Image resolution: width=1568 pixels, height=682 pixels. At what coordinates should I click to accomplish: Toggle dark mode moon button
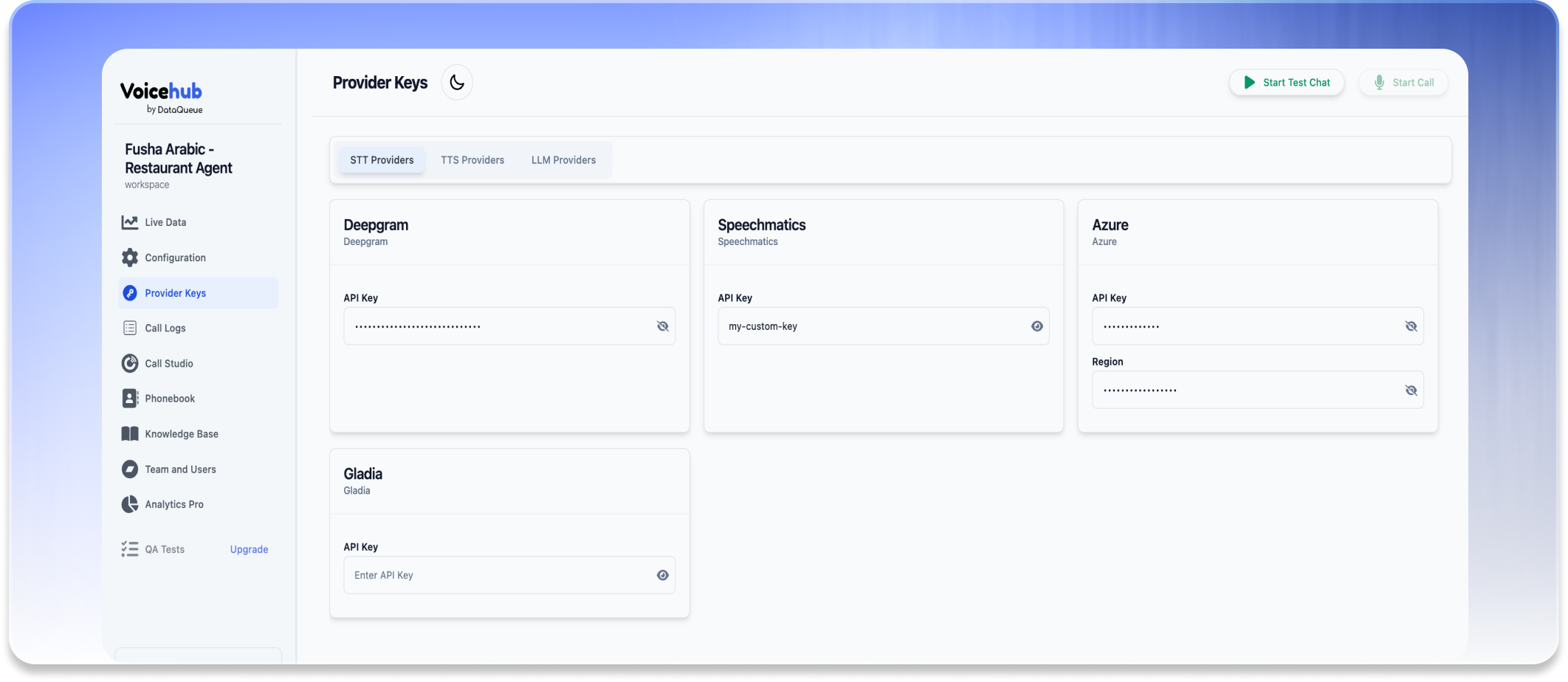click(457, 83)
